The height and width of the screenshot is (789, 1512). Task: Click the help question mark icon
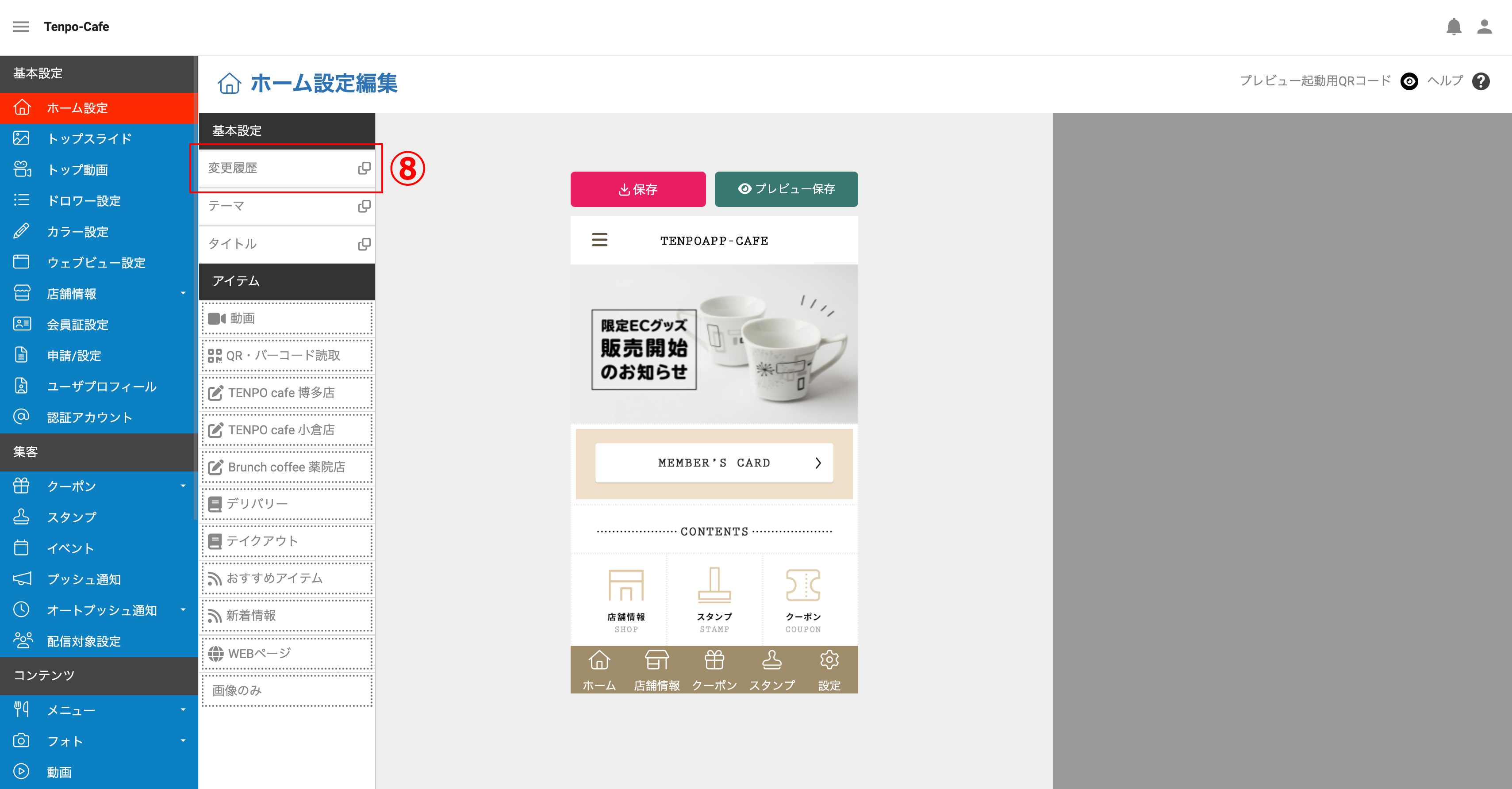(1481, 81)
